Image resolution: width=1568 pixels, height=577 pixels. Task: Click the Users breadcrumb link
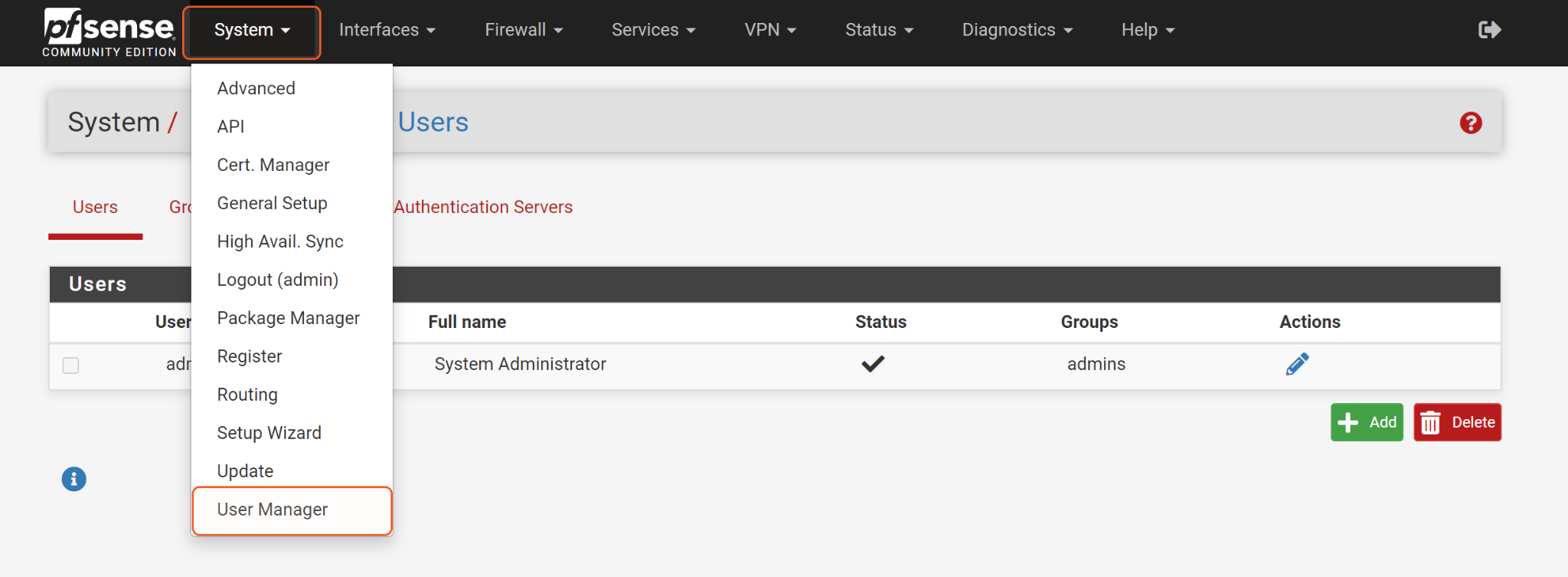pos(433,123)
